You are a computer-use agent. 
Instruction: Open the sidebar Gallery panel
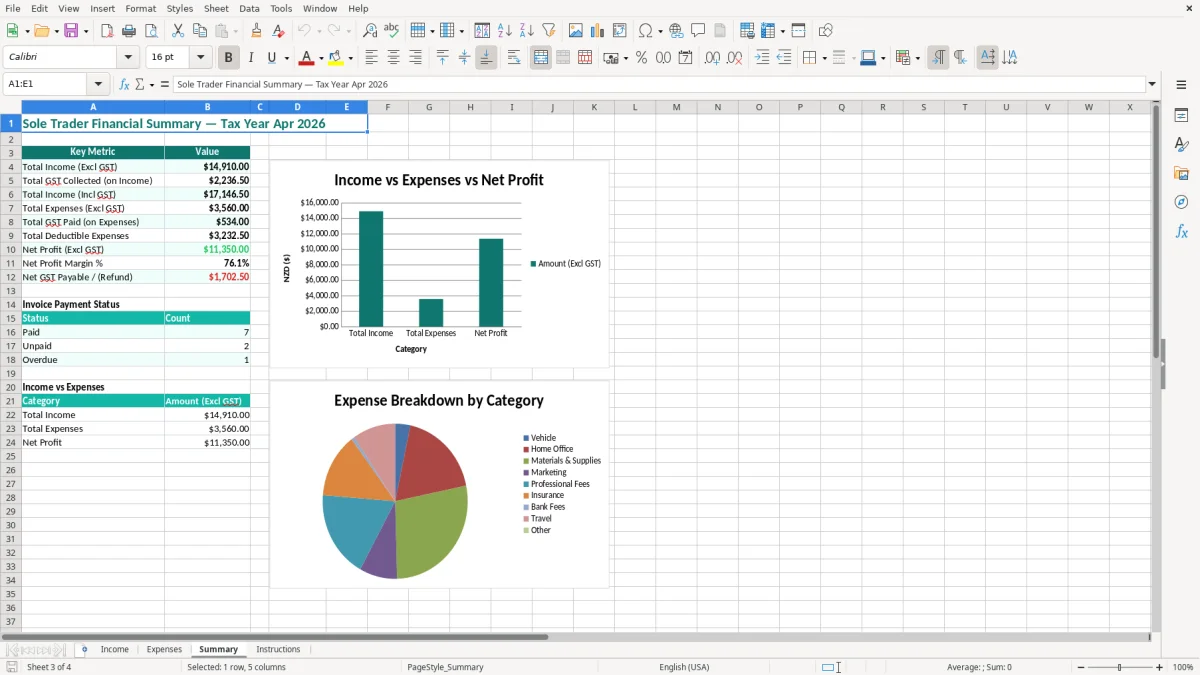(x=1181, y=174)
